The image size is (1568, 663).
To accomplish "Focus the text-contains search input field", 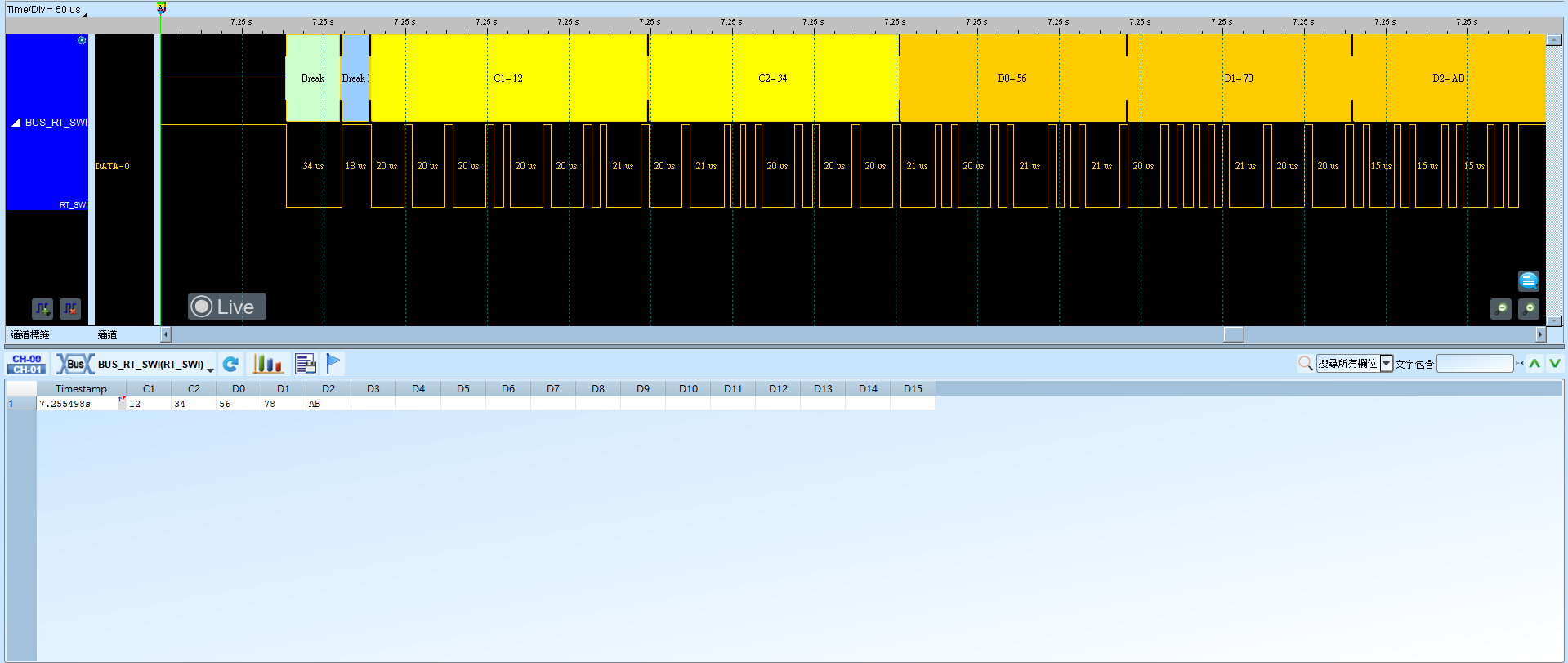I will (x=1475, y=364).
